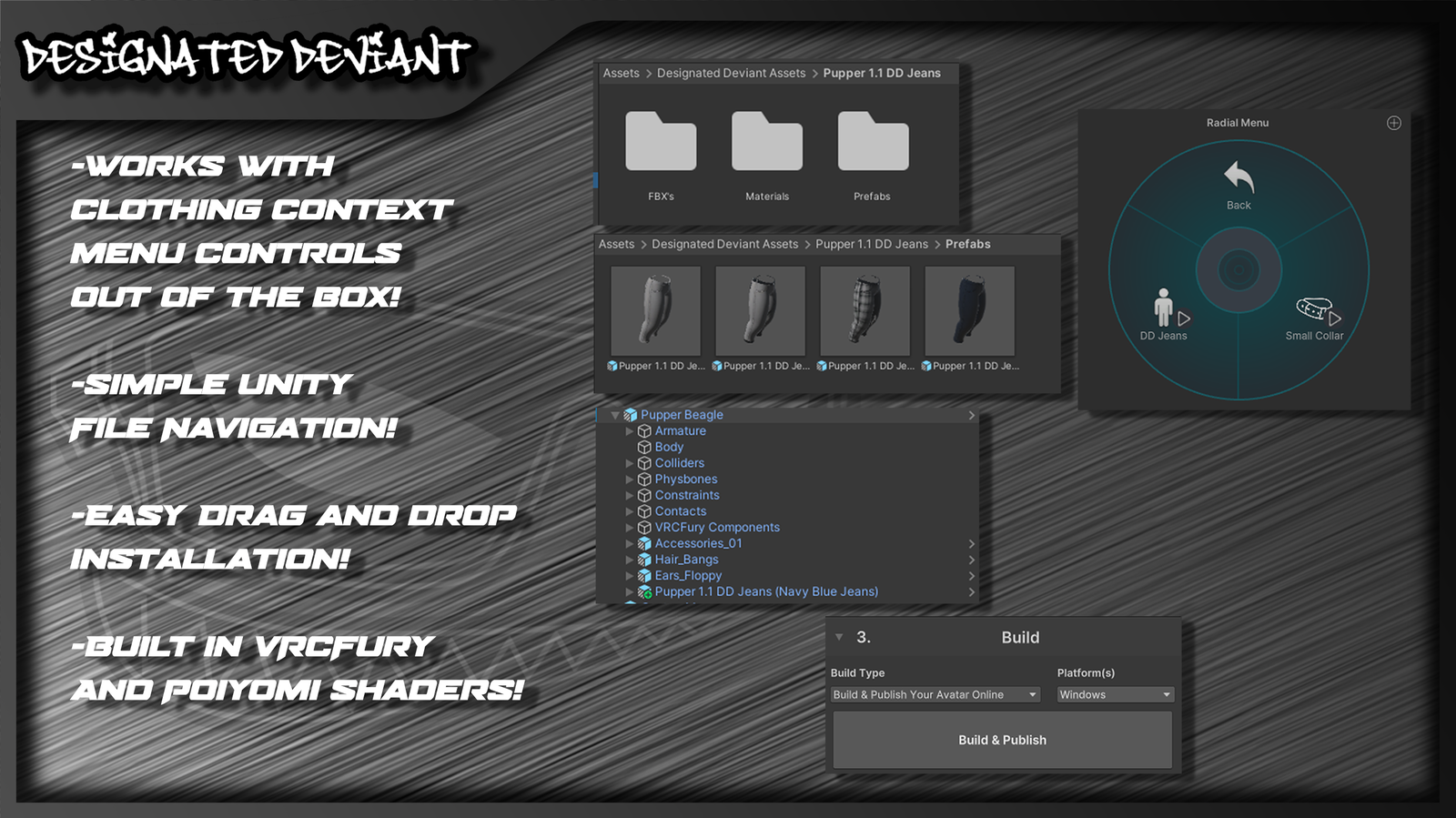This screenshot has width=1456, height=818.
Task: Click the Back arrow in Radial Menu
Action: click(1239, 178)
